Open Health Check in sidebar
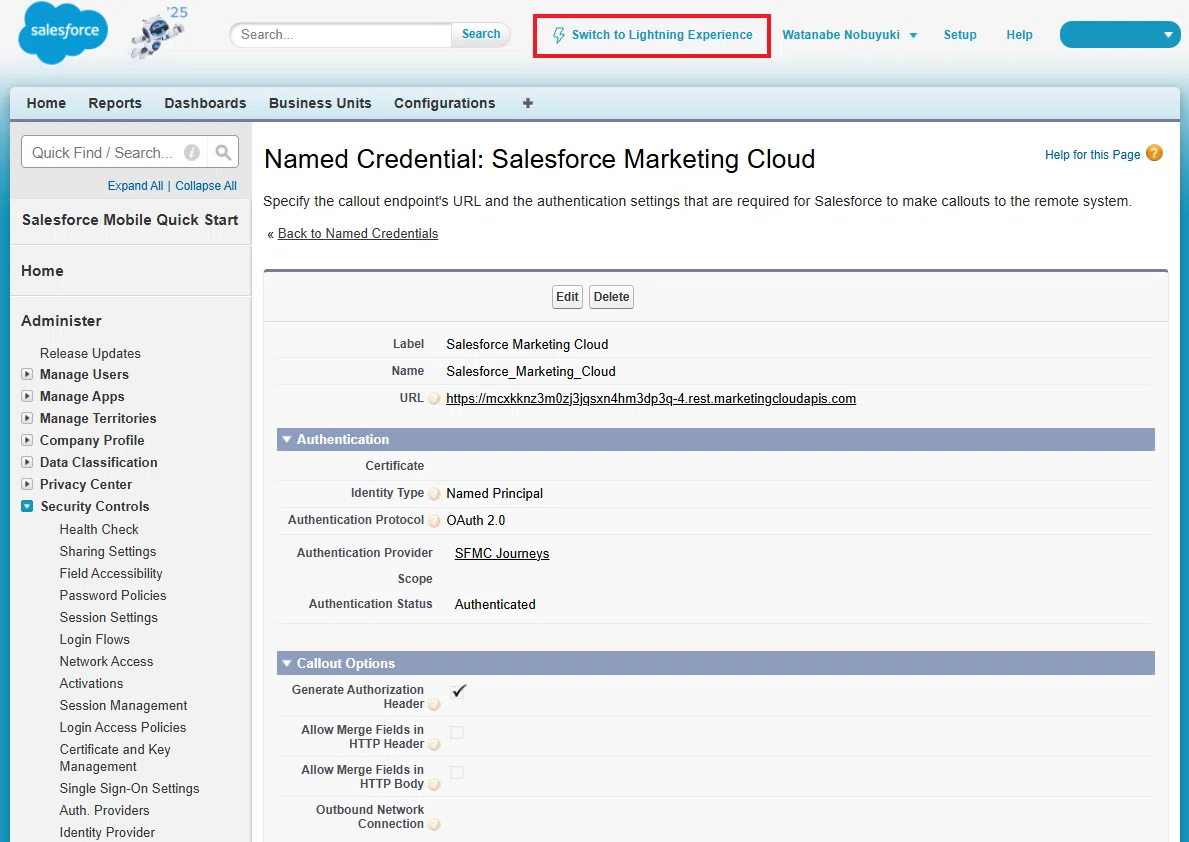Viewport: 1189px width, 842px height. [x=99, y=529]
